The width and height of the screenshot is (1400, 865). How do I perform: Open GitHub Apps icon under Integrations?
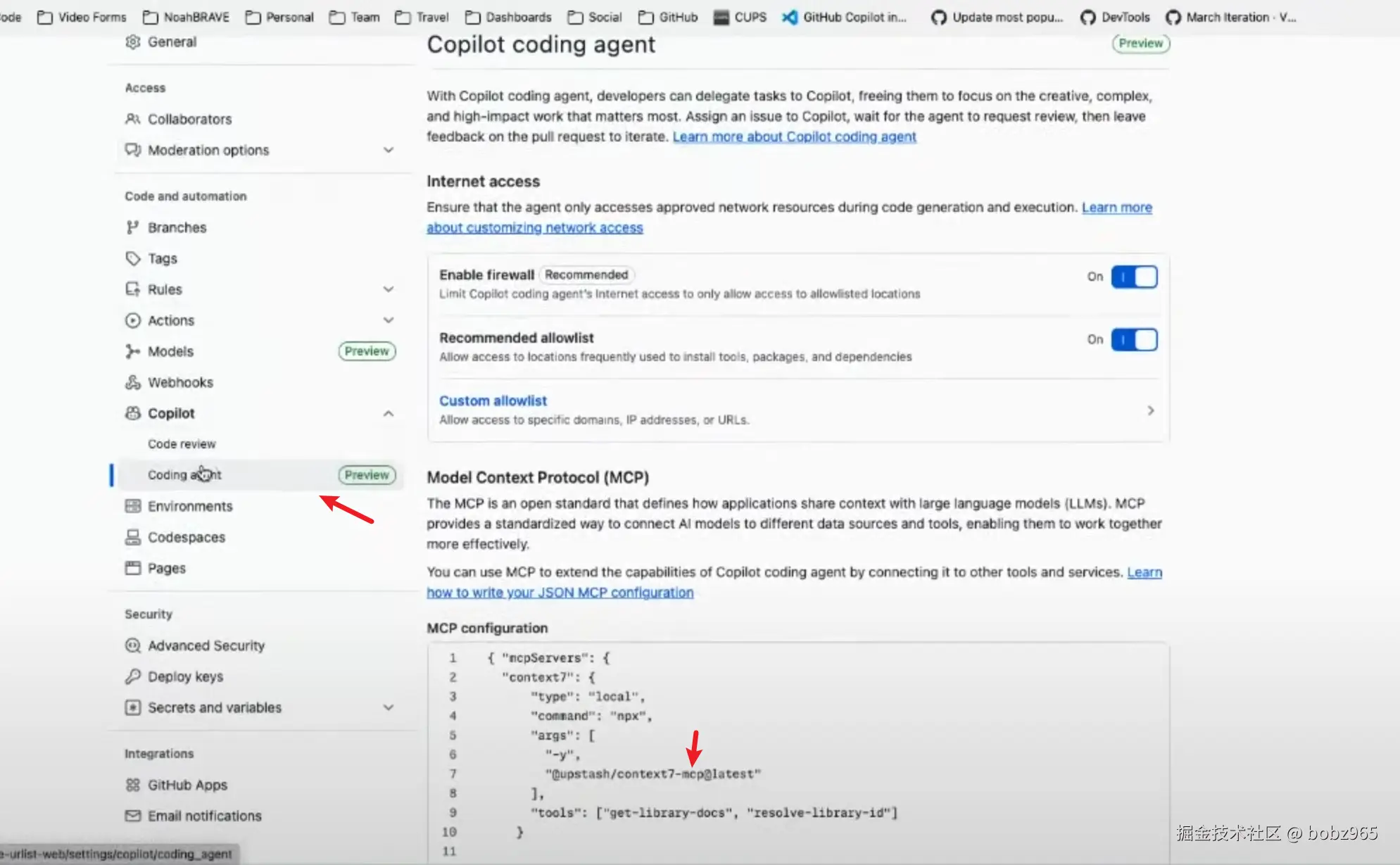(132, 785)
